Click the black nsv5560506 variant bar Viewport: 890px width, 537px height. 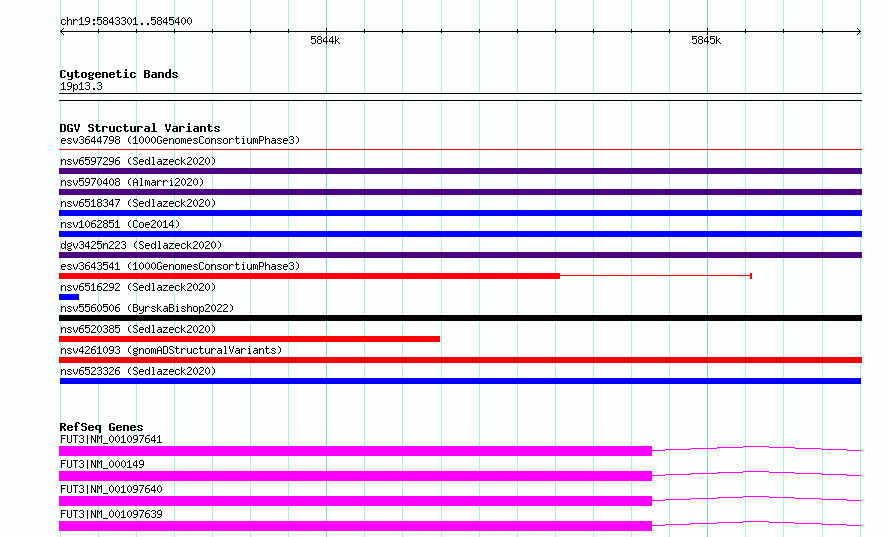pyautogui.click(x=460, y=318)
